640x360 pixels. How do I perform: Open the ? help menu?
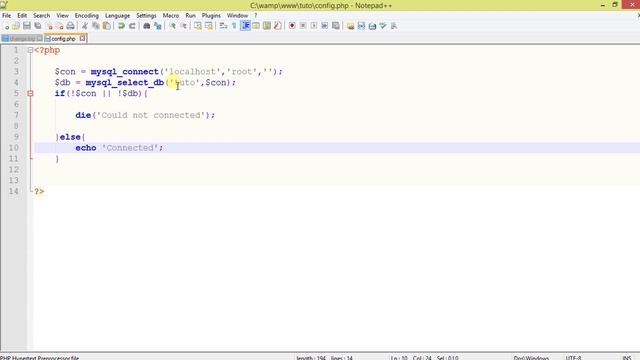point(256,16)
